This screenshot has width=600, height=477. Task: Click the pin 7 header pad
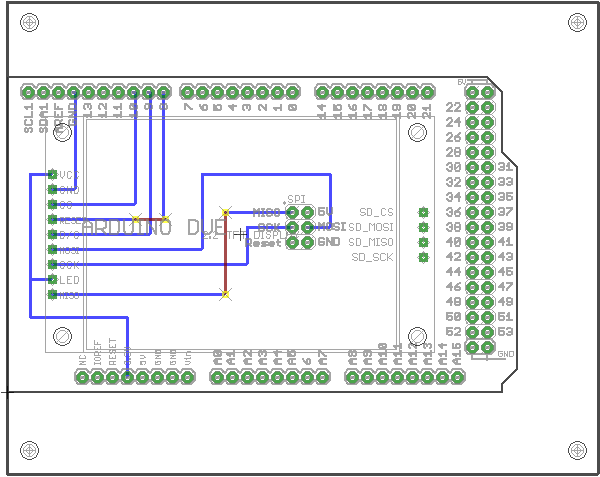click(187, 92)
